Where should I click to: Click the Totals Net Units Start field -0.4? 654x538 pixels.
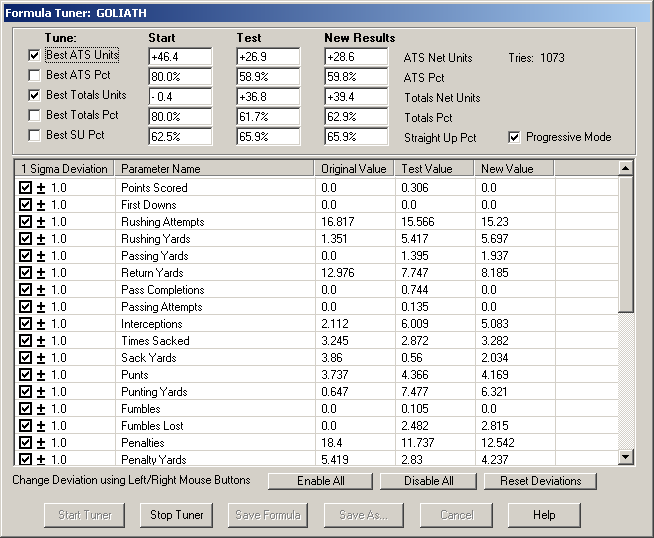pyautogui.click(x=180, y=97)
